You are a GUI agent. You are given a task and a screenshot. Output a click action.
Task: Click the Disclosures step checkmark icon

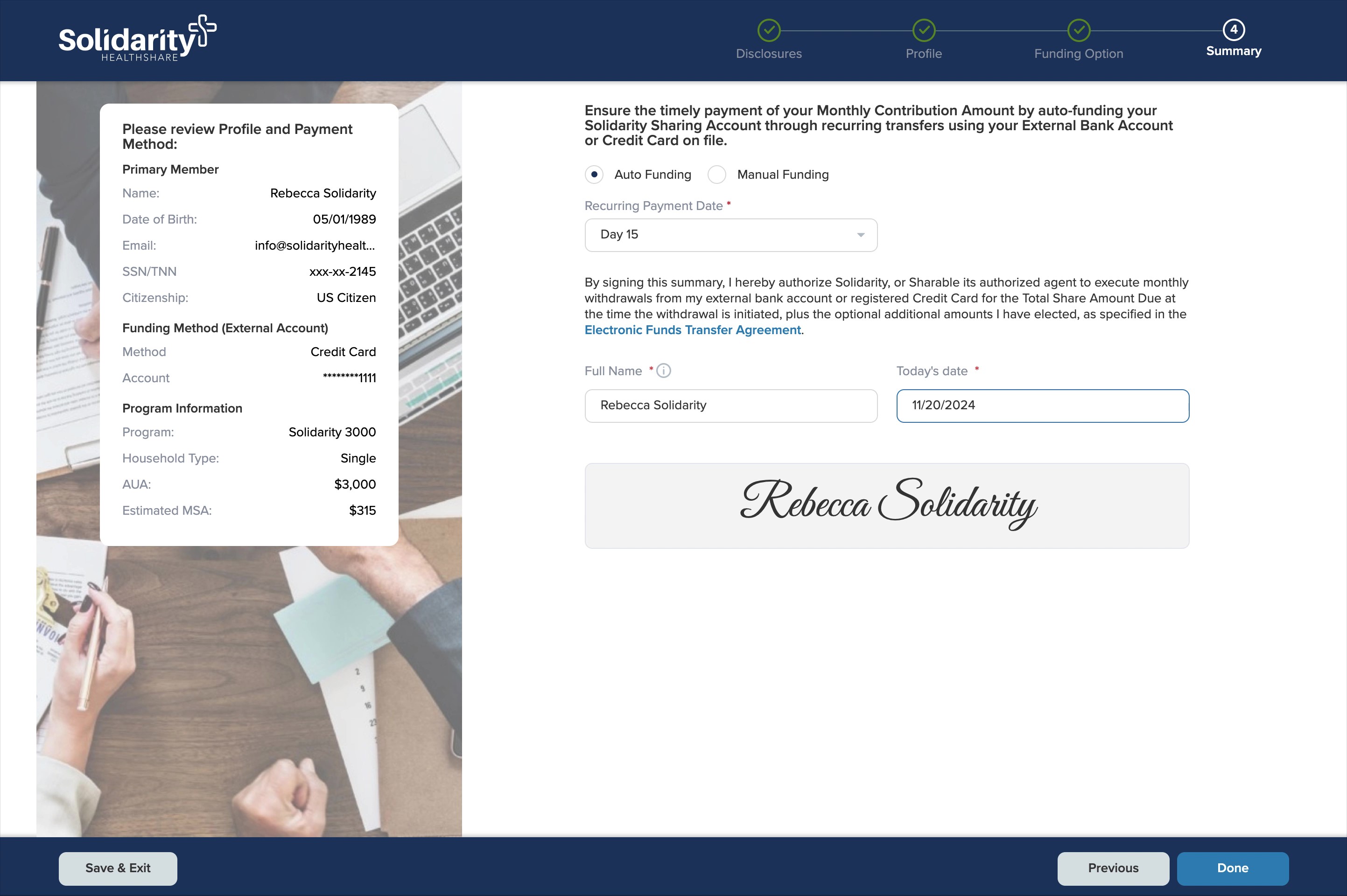tap(769, 30)
